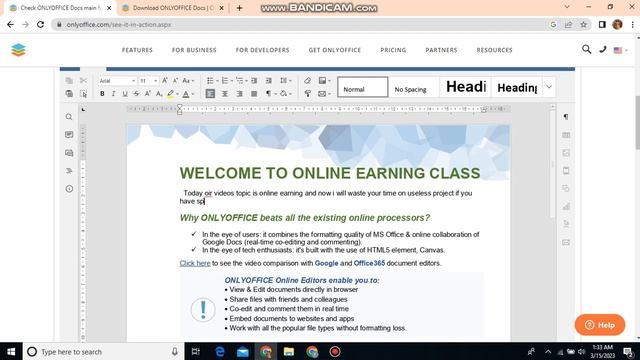640x360 pixels.
Task: Toggle align right paragraph
Action: tap(240, 94)
